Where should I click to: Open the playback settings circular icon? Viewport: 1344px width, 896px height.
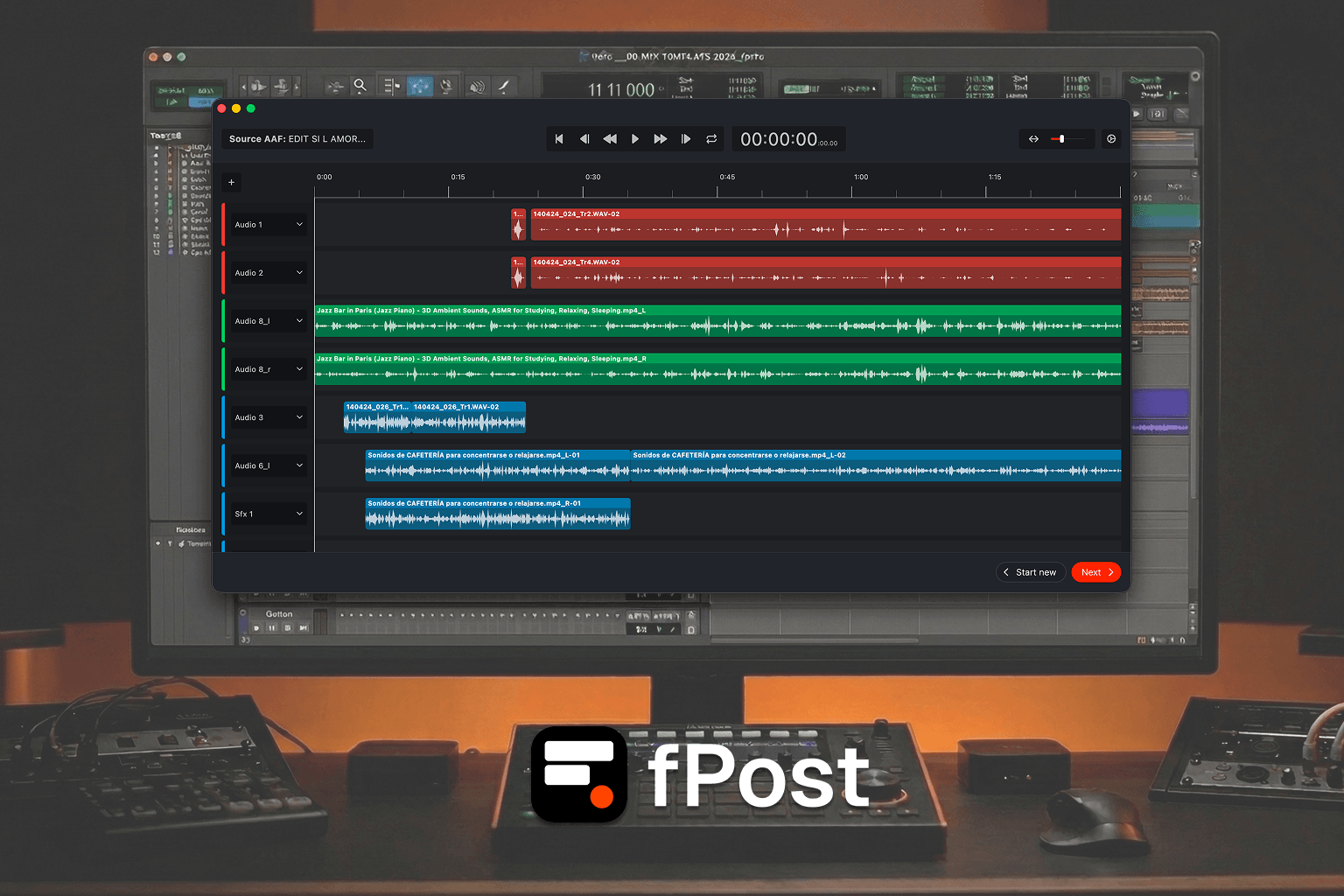click(1111, 139)
